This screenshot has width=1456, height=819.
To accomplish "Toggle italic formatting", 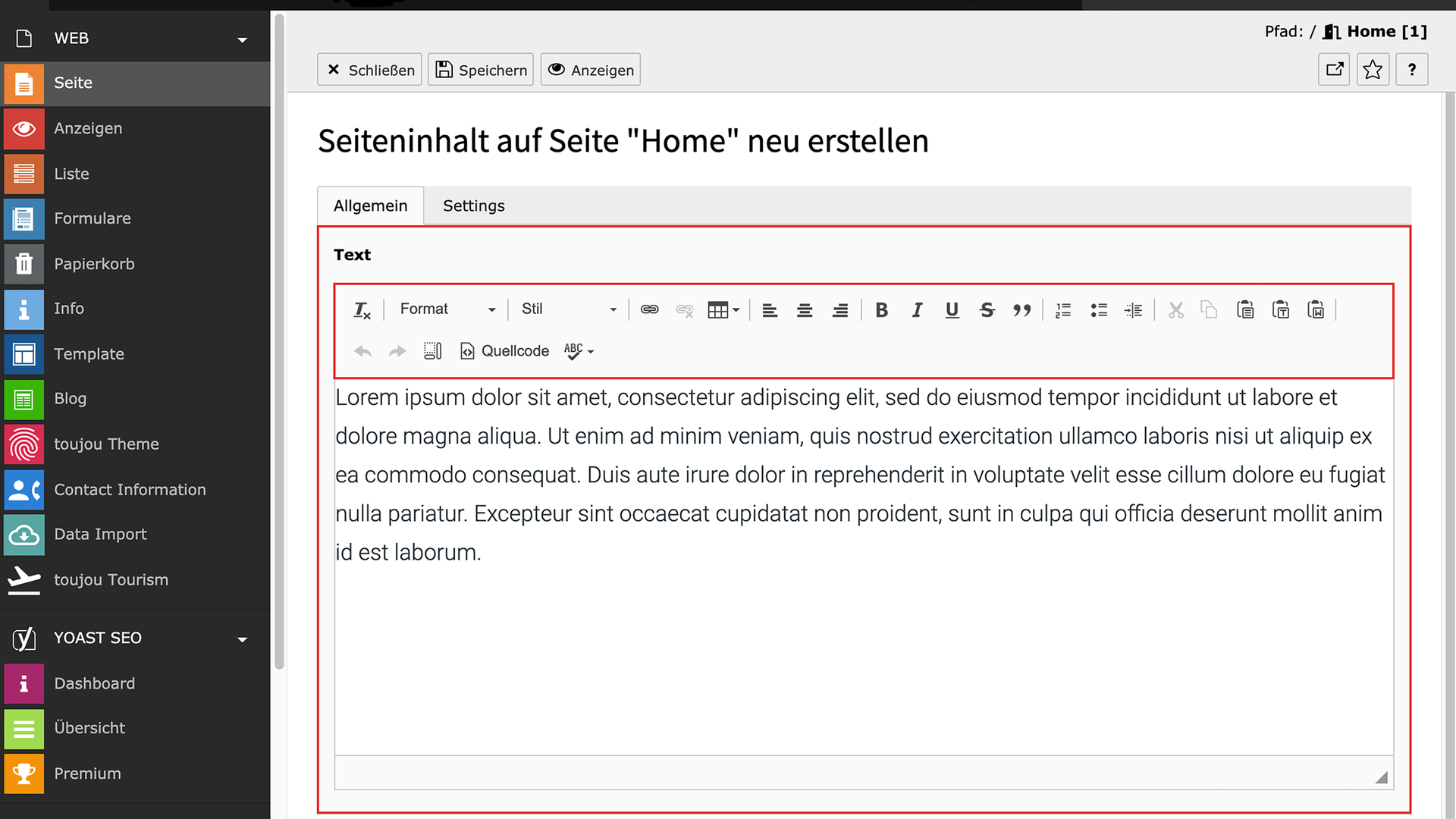I will coord(917,309).
